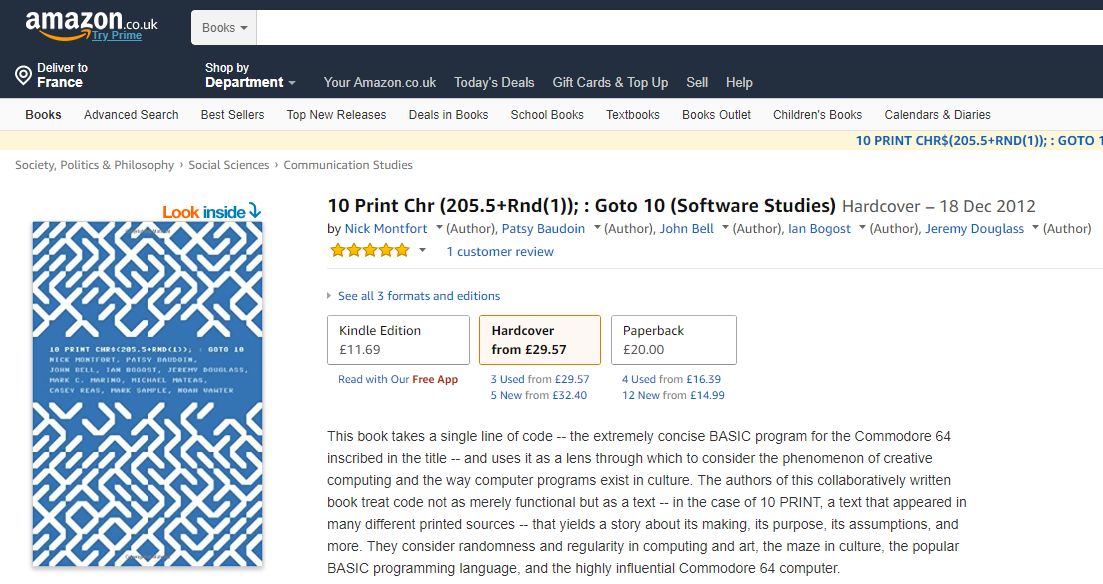This screenshot has height=584, width=1103.
Task: Open author John Bell's page
Action: (686, 229)
